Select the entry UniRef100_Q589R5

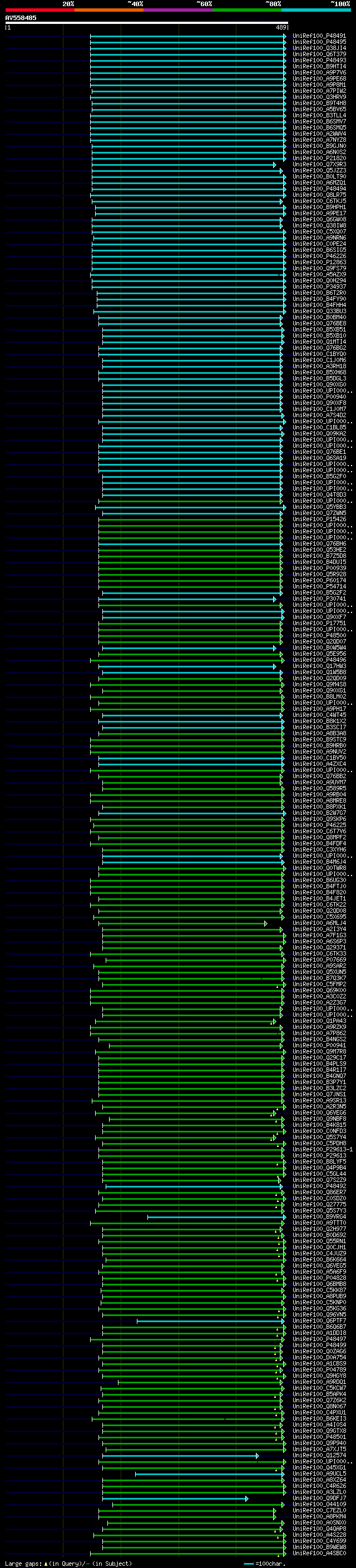(319, 788)
